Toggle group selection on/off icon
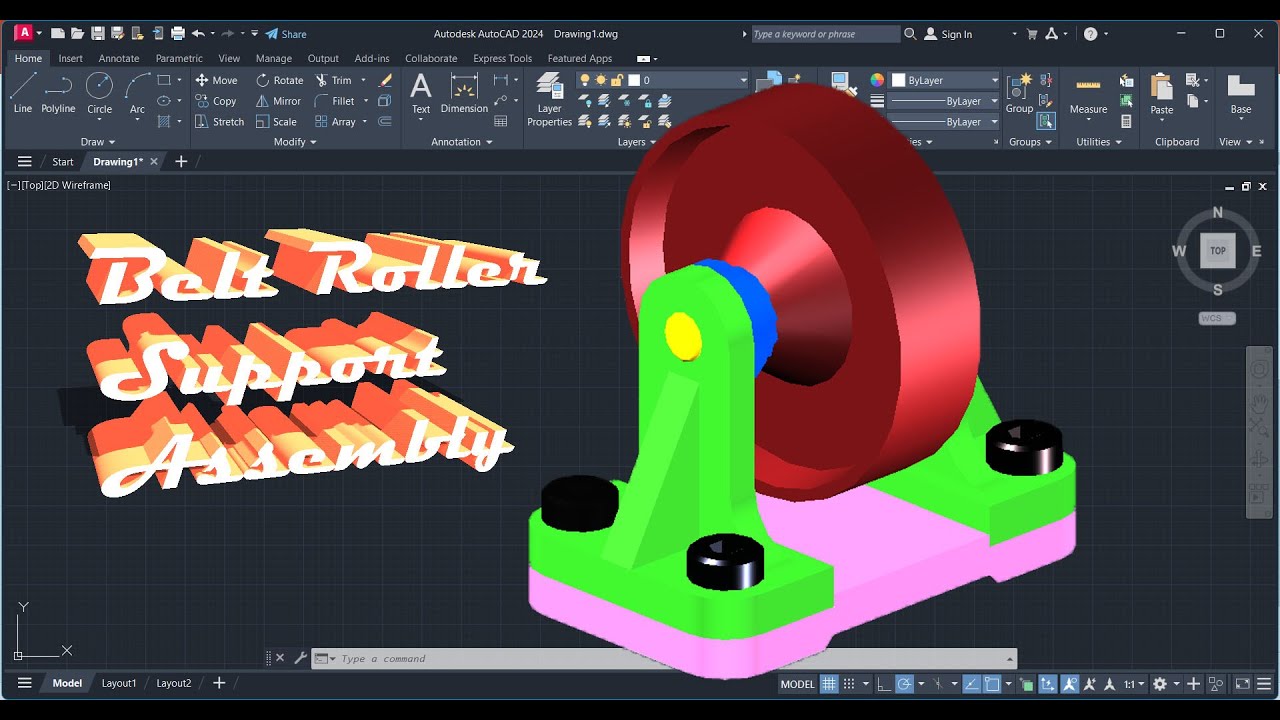Screen dimensions: 1280x720 1046,122
